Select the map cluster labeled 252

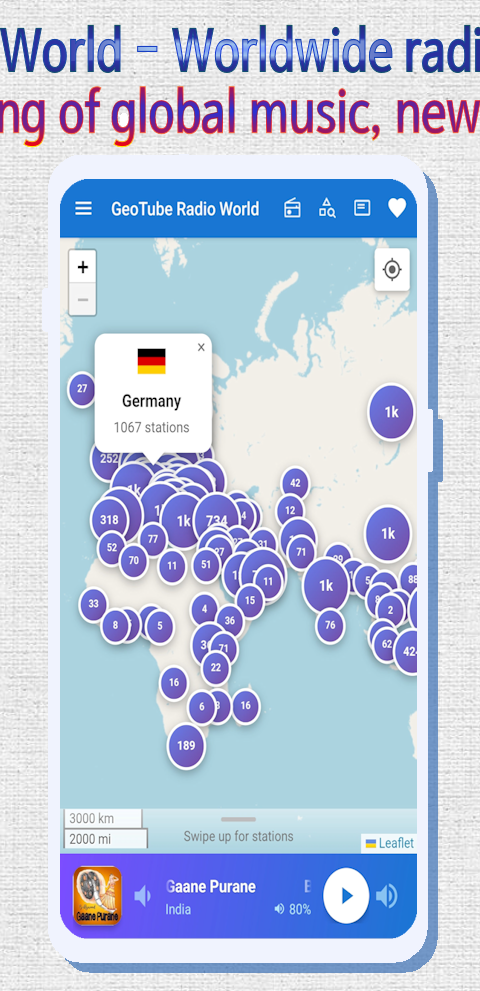pyautogui.click(x=108, y=459)
